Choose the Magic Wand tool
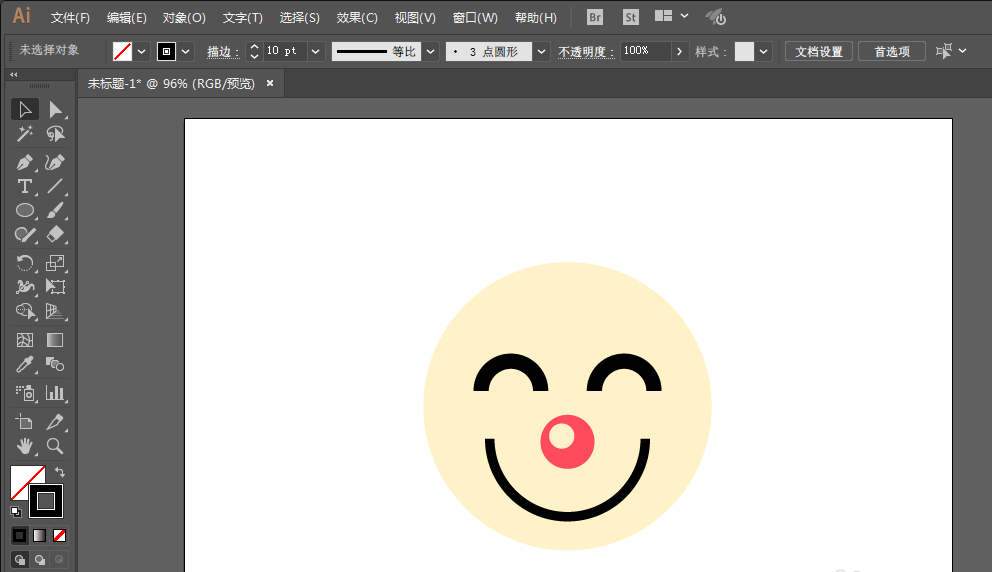Image resolution: width=992 pixels, height=572 pixels. click(x=25, y=135)
